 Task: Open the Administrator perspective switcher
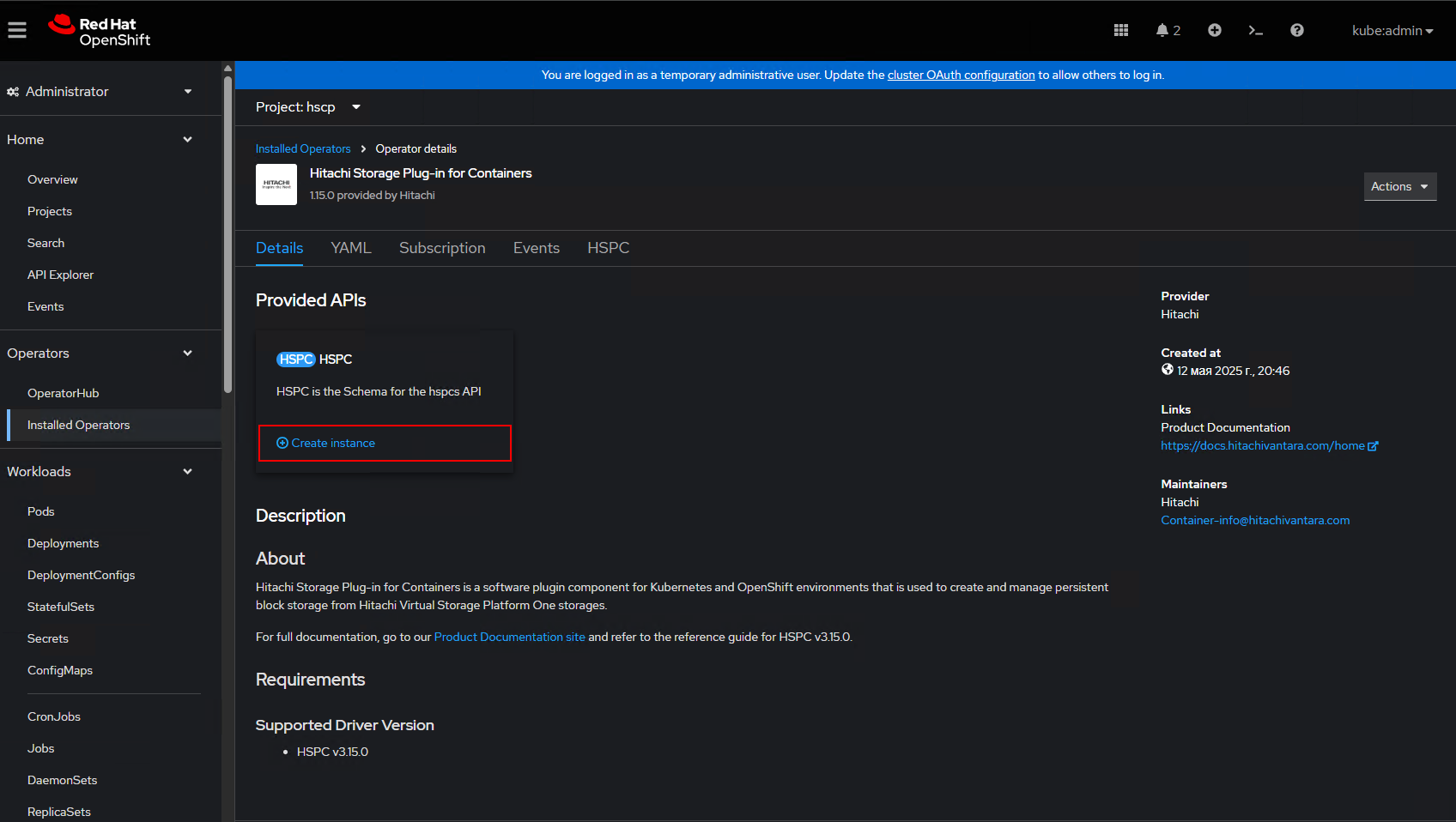click(x=100, y=91)
